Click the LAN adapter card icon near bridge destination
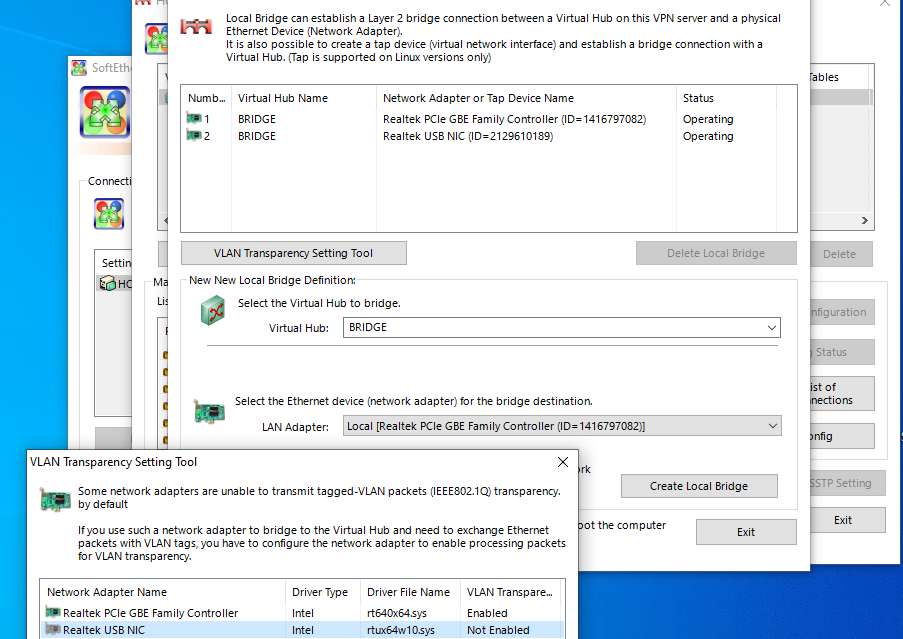Screen dimensions: 903x639 [x=209, y=410]
